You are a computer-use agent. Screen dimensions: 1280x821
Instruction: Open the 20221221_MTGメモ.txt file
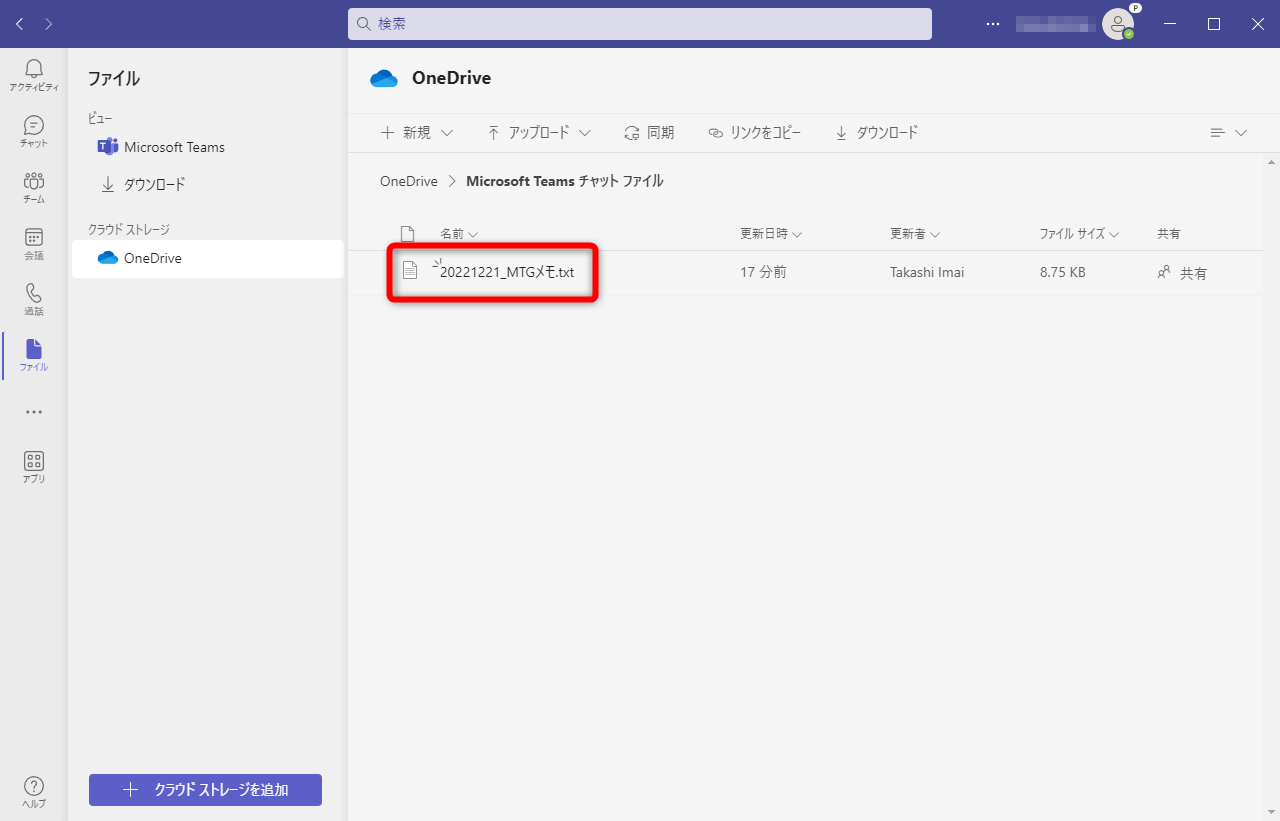click(505, 271)
